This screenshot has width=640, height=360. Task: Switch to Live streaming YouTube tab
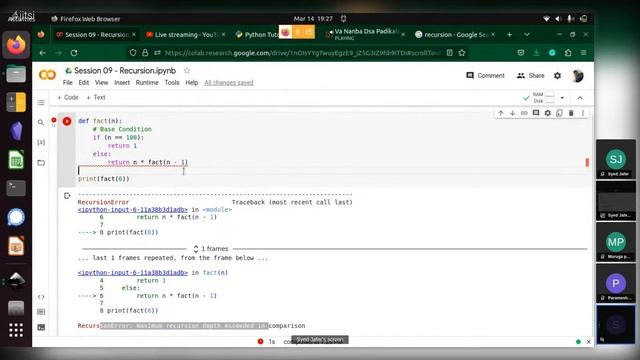[x=186, y=35]
